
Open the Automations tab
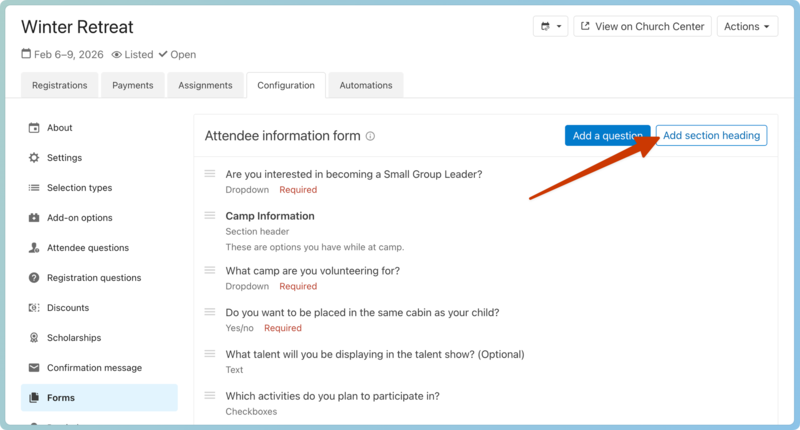pos(366,86)
